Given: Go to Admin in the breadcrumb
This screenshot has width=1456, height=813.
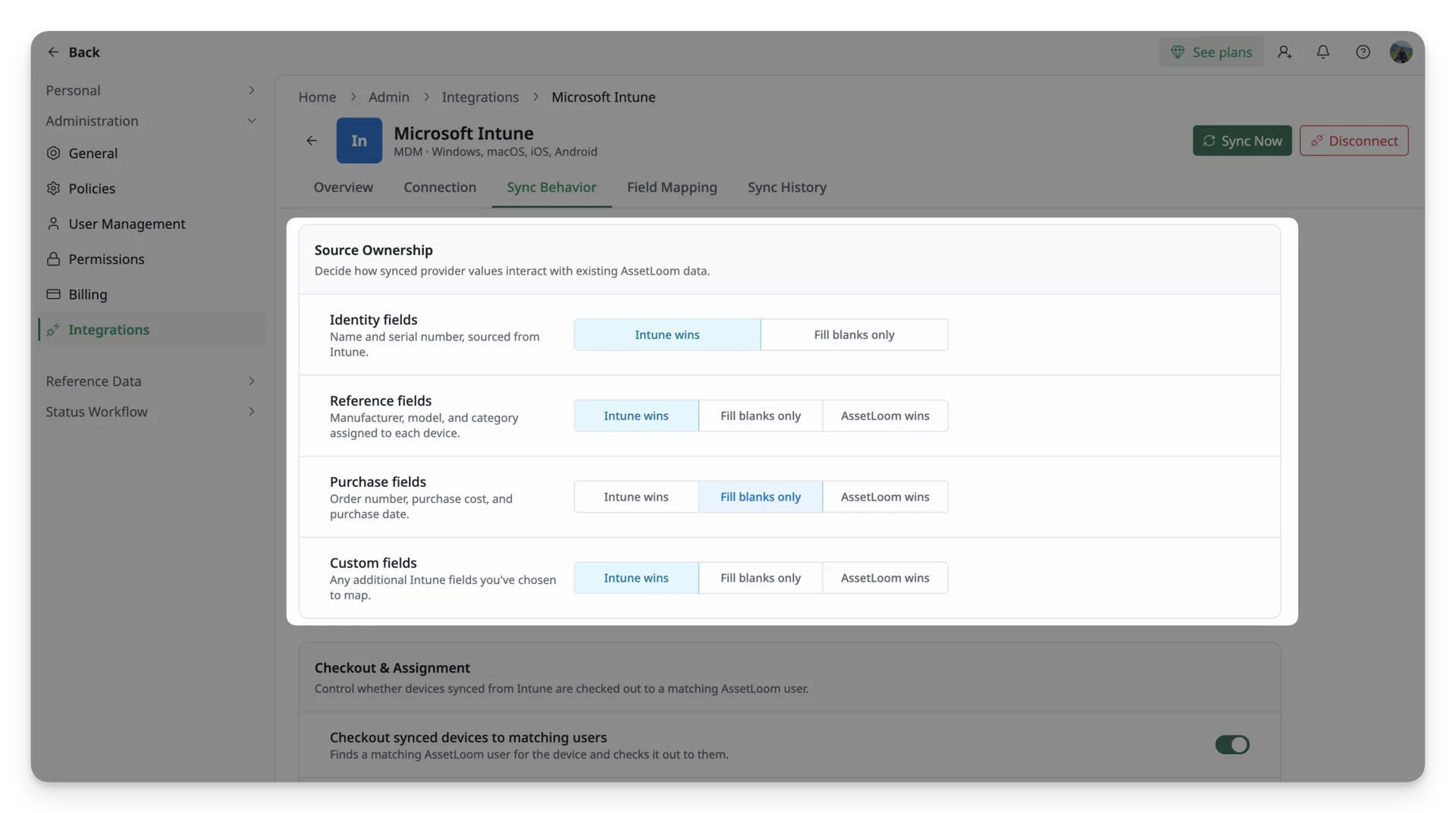Looking at the screenshot, I should [x=389, y=97].
